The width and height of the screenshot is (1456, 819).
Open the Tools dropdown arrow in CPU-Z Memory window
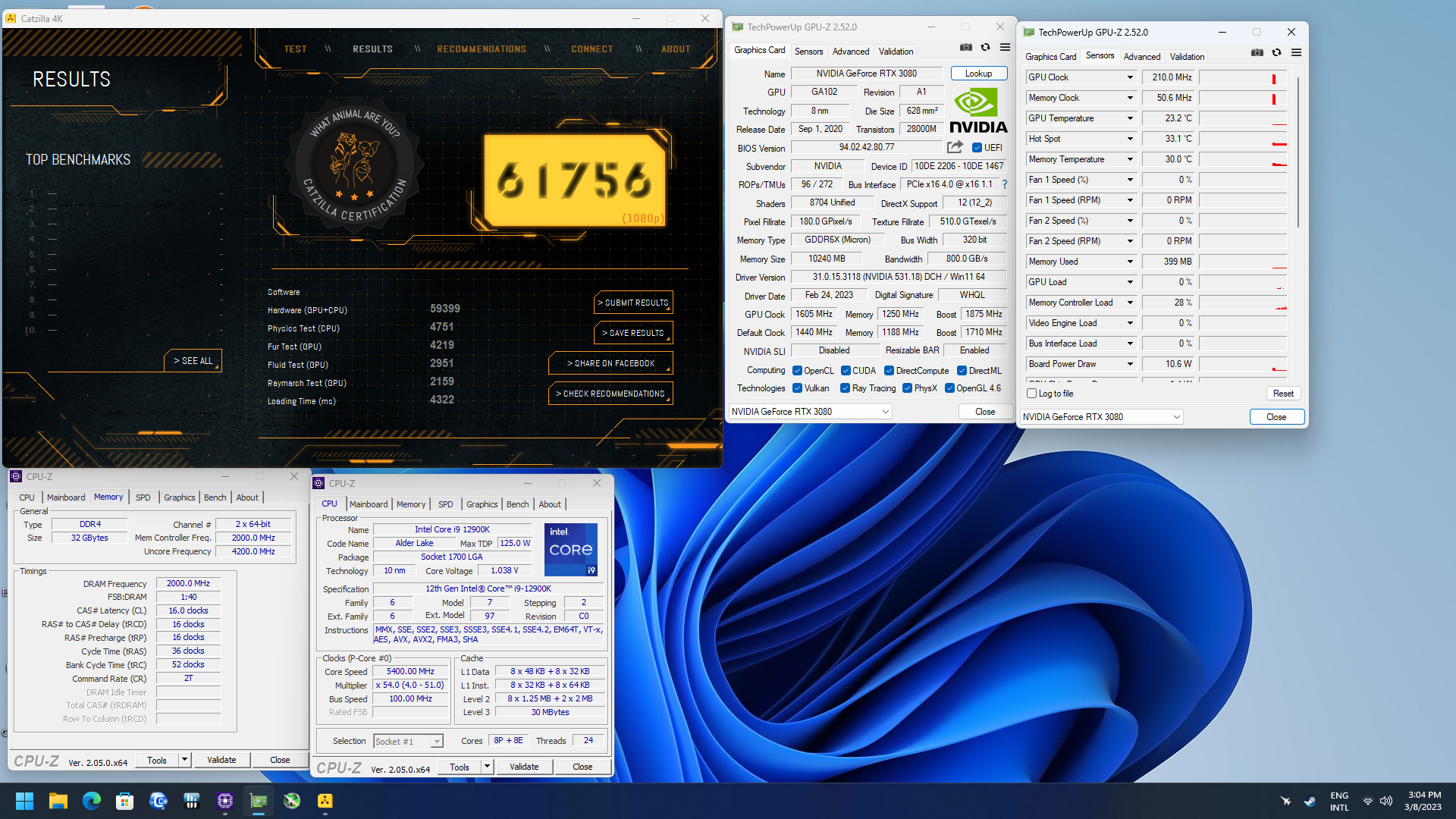click(184, 760)
